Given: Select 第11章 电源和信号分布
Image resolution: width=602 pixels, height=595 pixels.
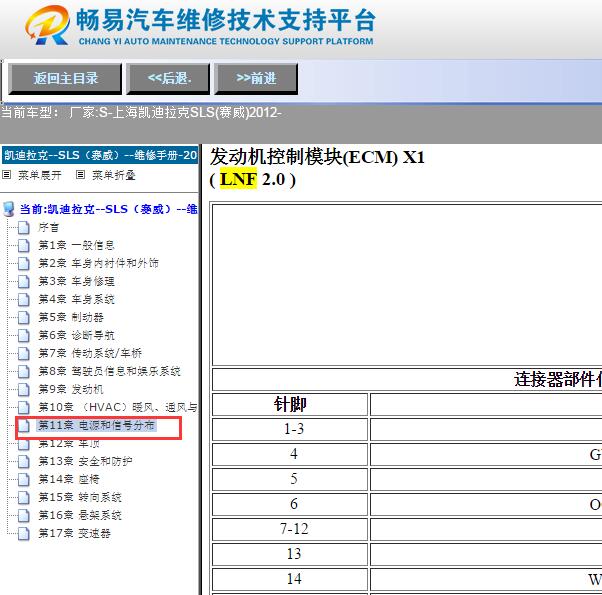Looking at the screenshot, I should click(96, 425).
